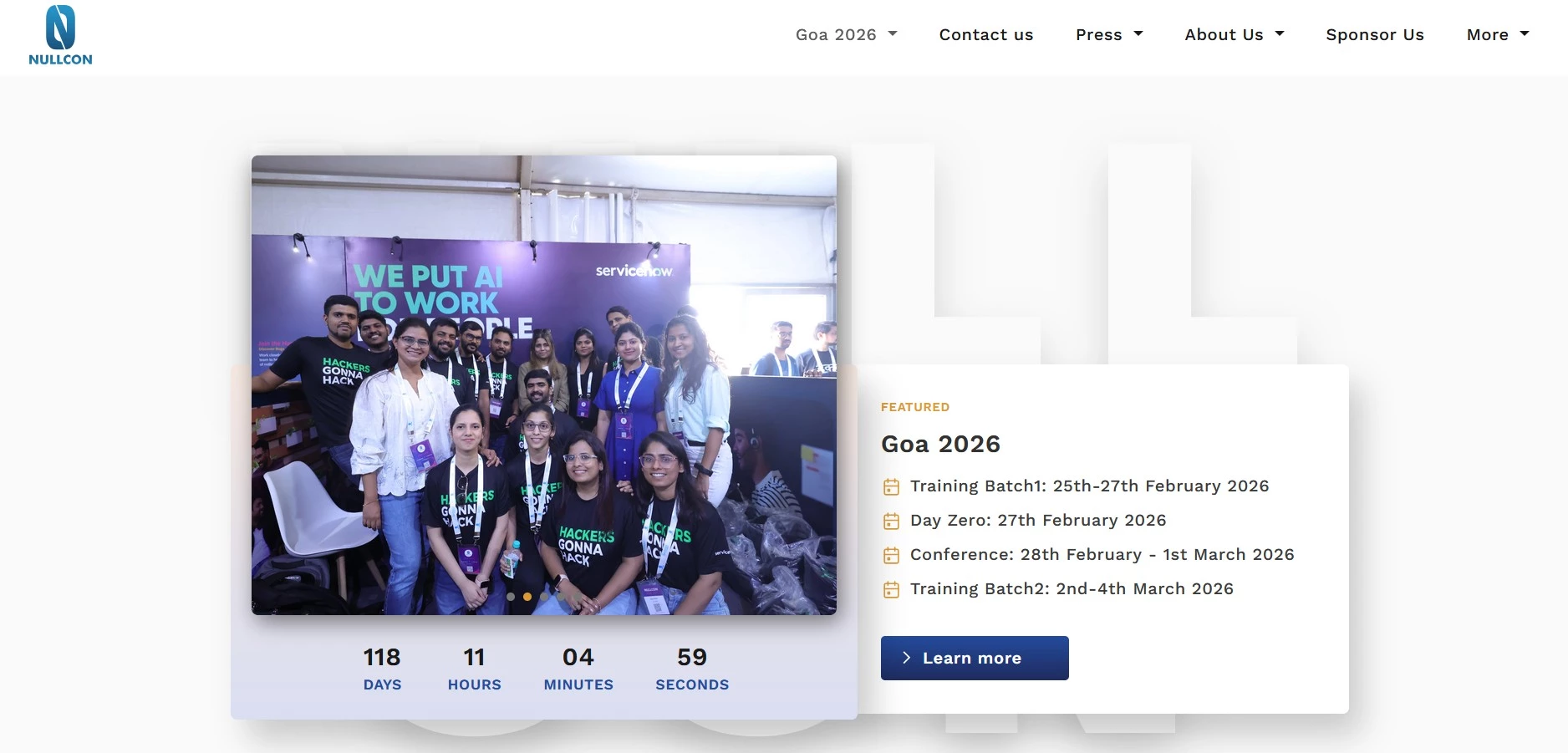Click 'Day Zero: 27th February 2026' text

point(1038,520)
